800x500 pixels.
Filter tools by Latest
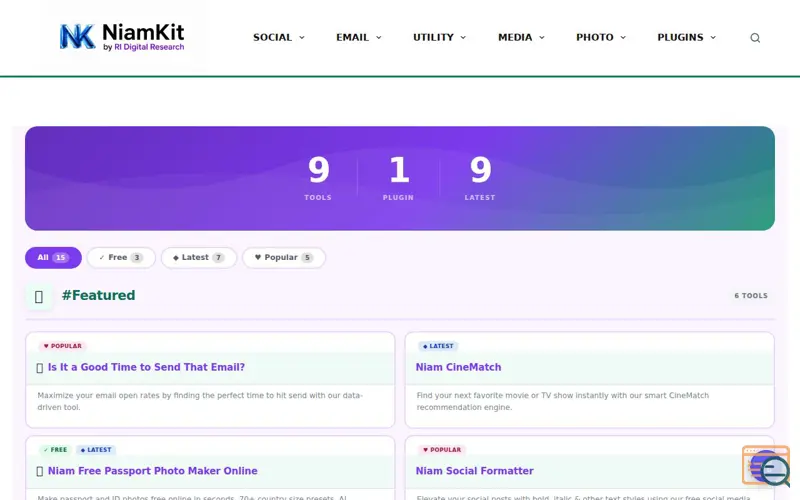pos(198,258)
